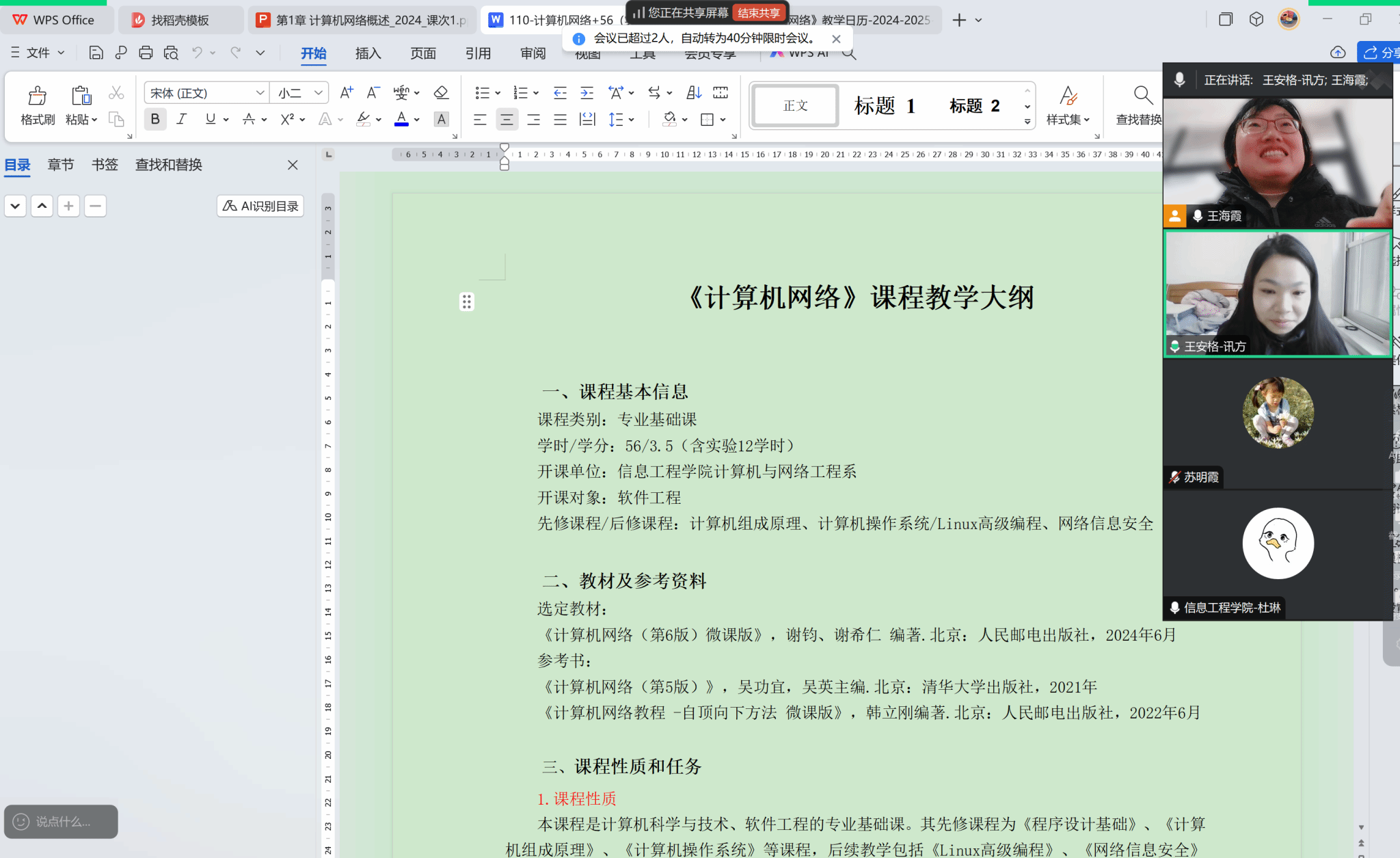Click the sort icon in paragraph group
Image resolution: width=1400 pixels, height=858 pixels.
tap(694, 92)
